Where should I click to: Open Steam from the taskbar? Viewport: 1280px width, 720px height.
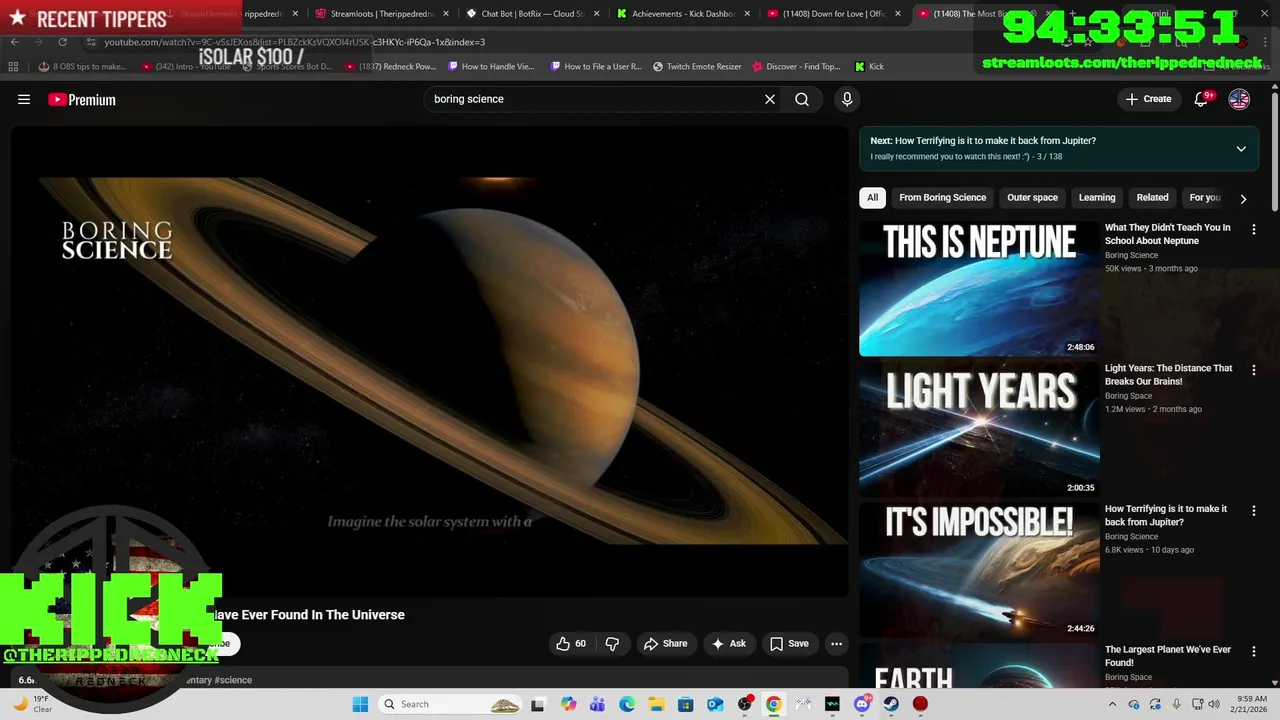pos(891,704)
